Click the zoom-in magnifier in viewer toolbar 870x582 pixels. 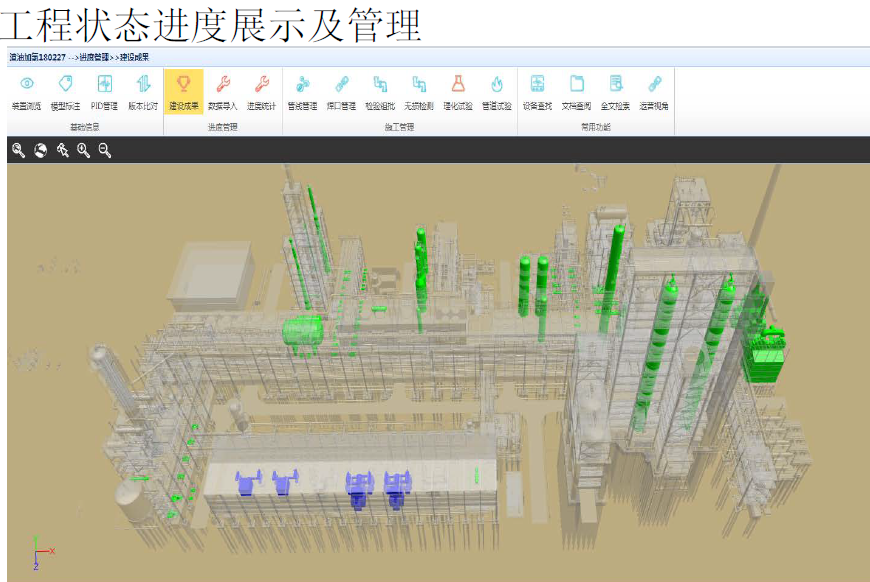click(x=83, y=150)
